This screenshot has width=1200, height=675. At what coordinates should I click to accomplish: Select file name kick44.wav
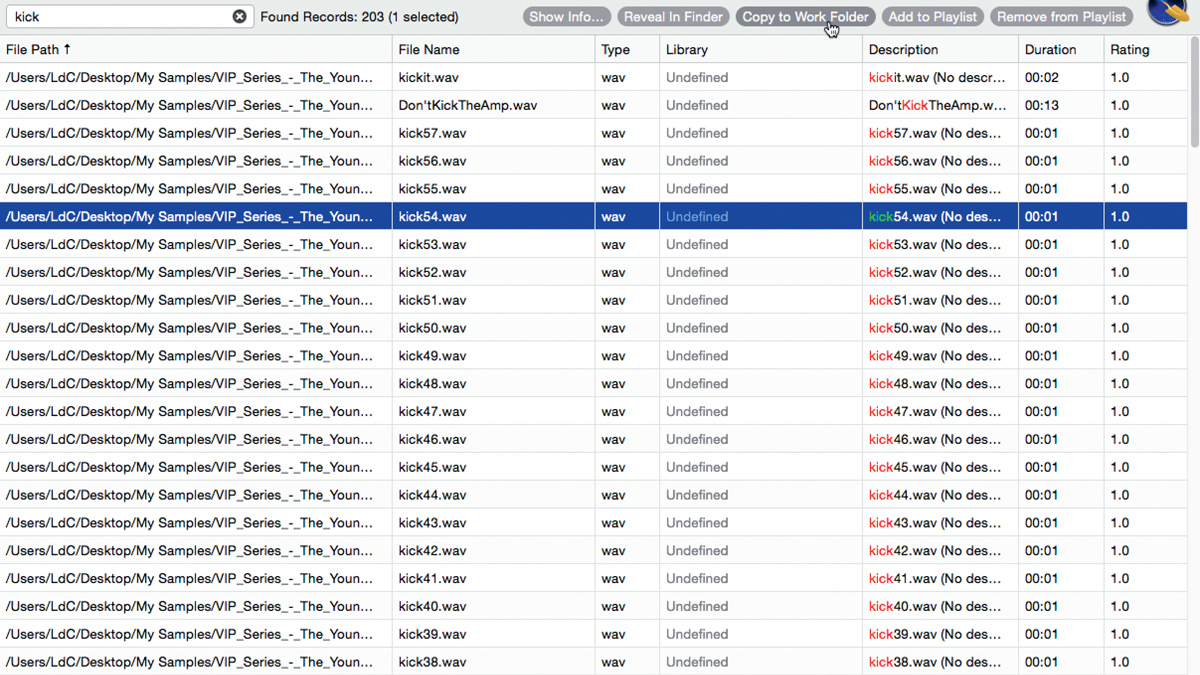click(x=432, y=495)
